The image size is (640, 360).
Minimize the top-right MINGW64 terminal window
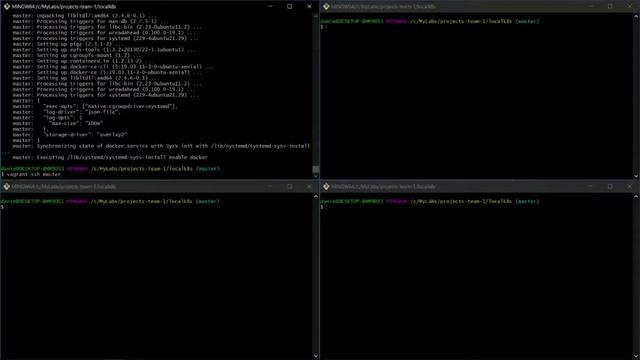(x=591, y=7)
